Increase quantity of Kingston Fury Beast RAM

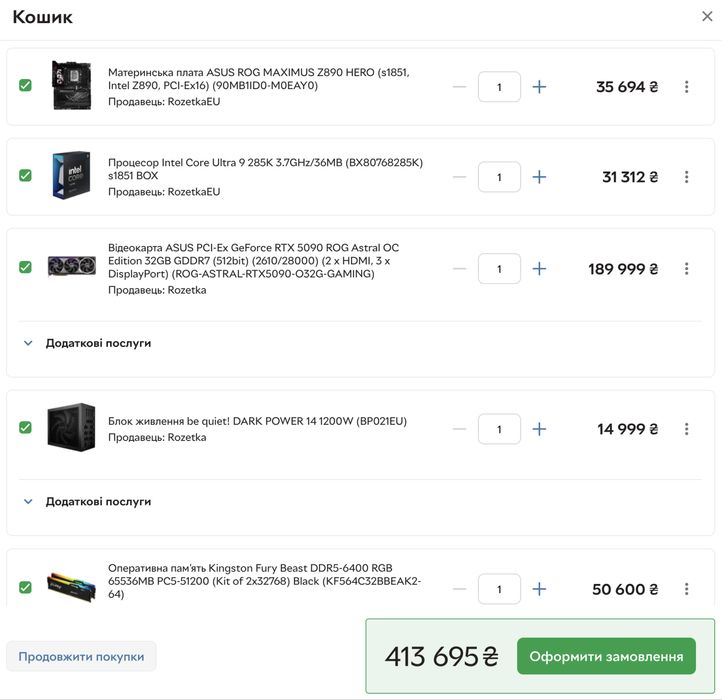pos(539,589)
